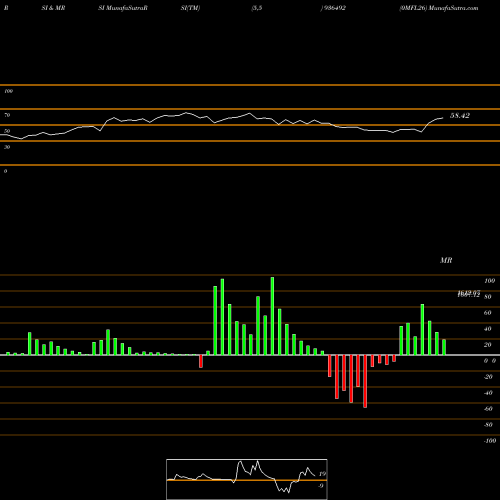This screenshot has height=500, width=500.
Task: Click the RSI panel 50 level label
Action: tap(7, 131)
